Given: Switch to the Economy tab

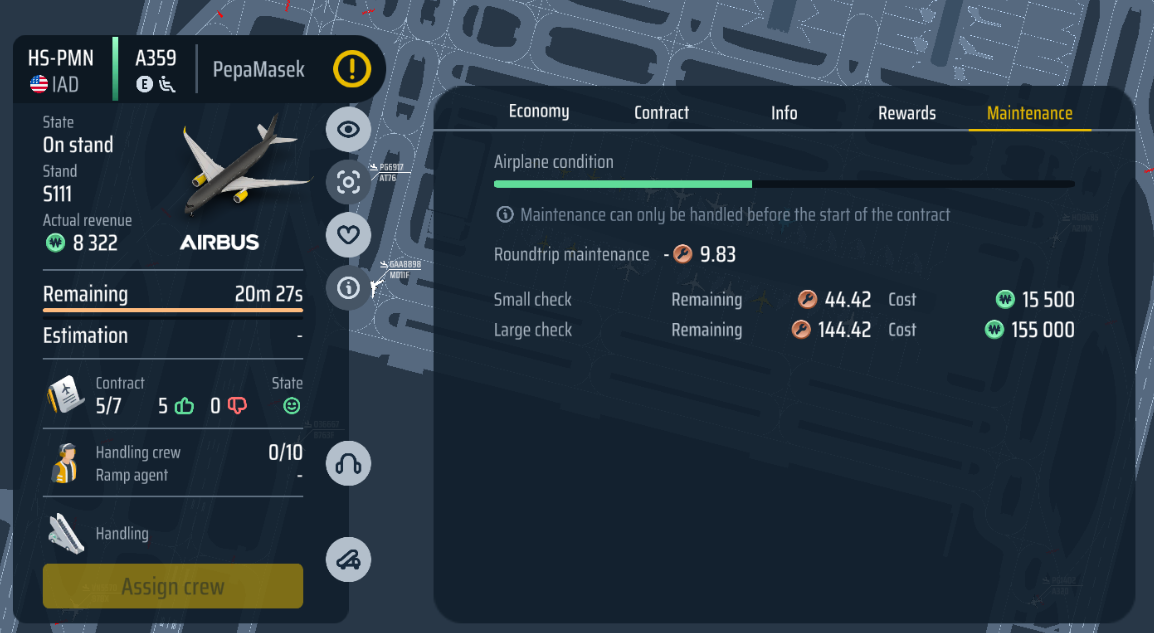Looking at the screenshot, I should pyautogui.click(x=539, y=112).
